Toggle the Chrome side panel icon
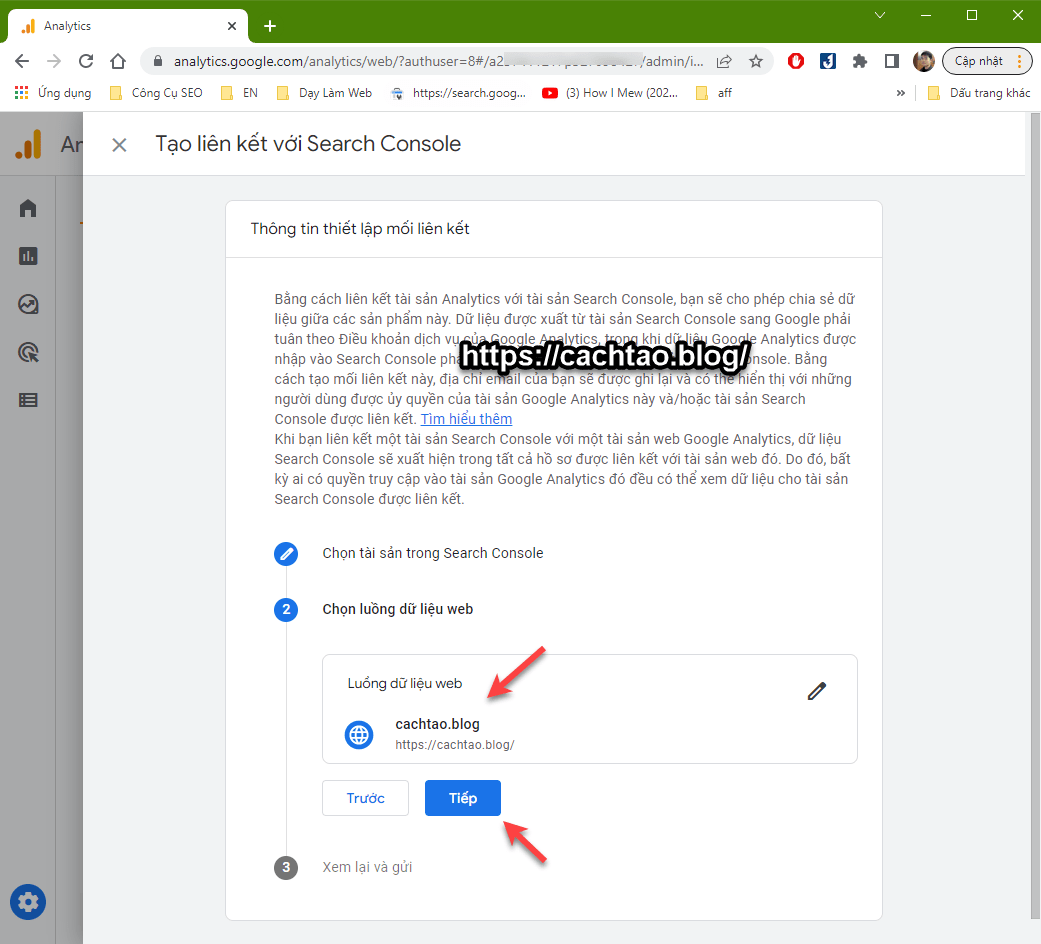 [892, 61]
